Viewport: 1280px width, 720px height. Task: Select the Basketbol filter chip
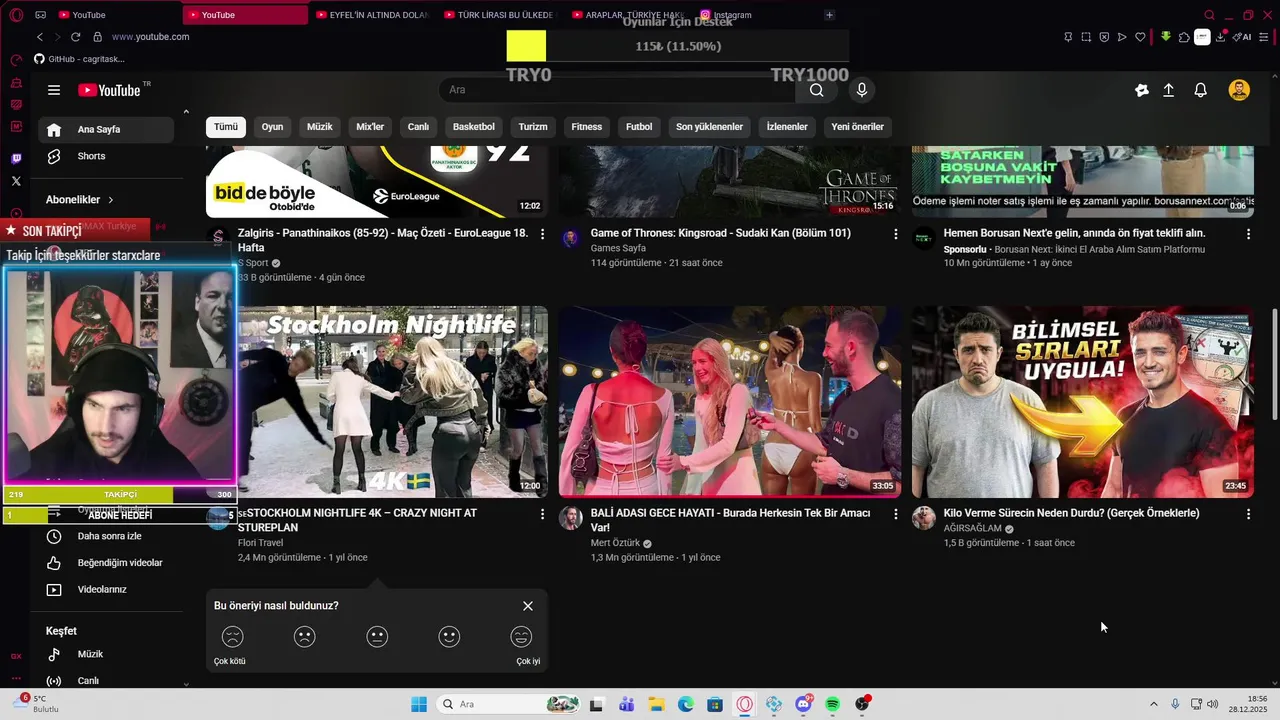[474, 127]
